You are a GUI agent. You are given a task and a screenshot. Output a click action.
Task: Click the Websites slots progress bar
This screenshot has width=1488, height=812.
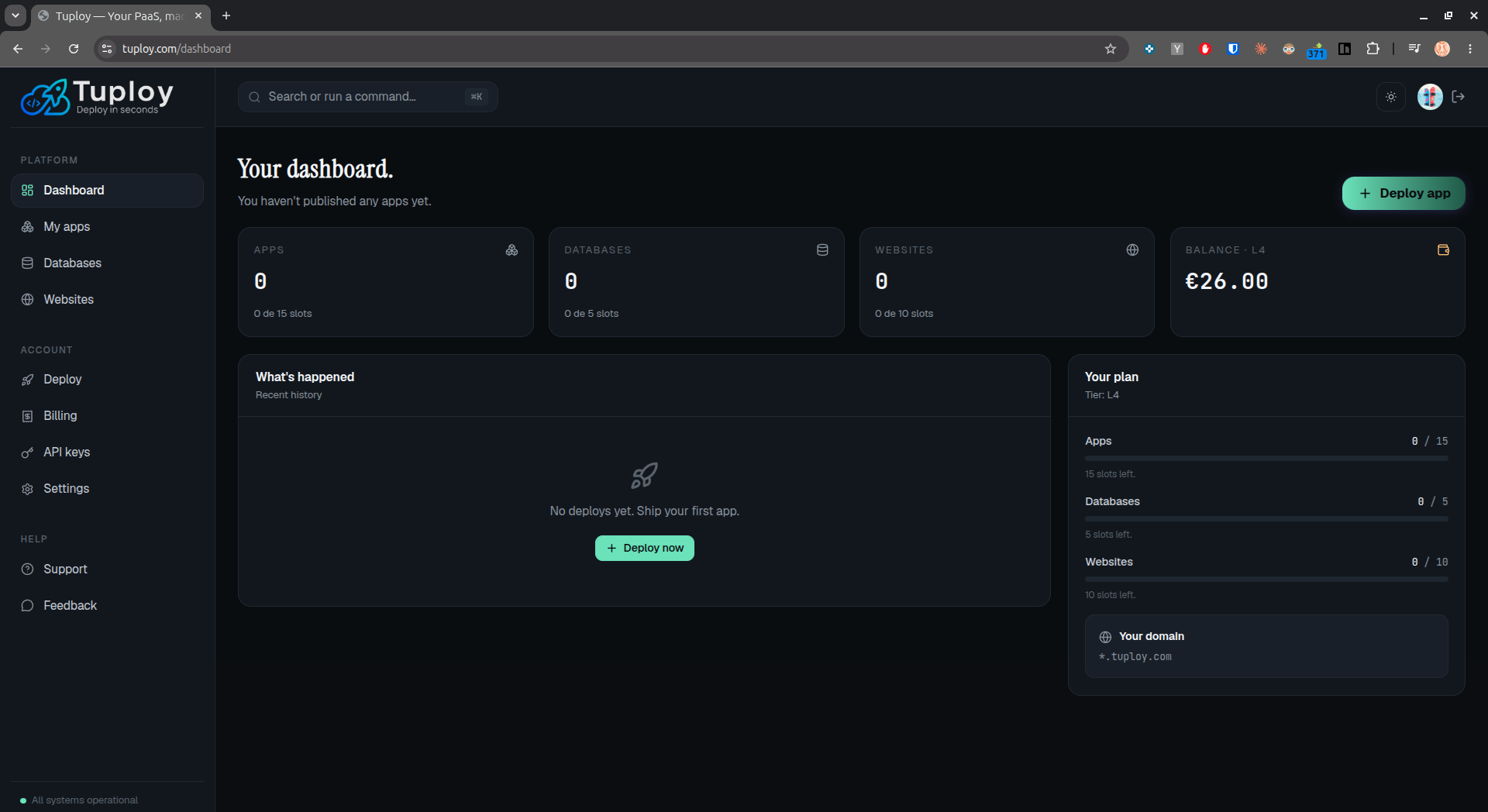coord(1266,580)
